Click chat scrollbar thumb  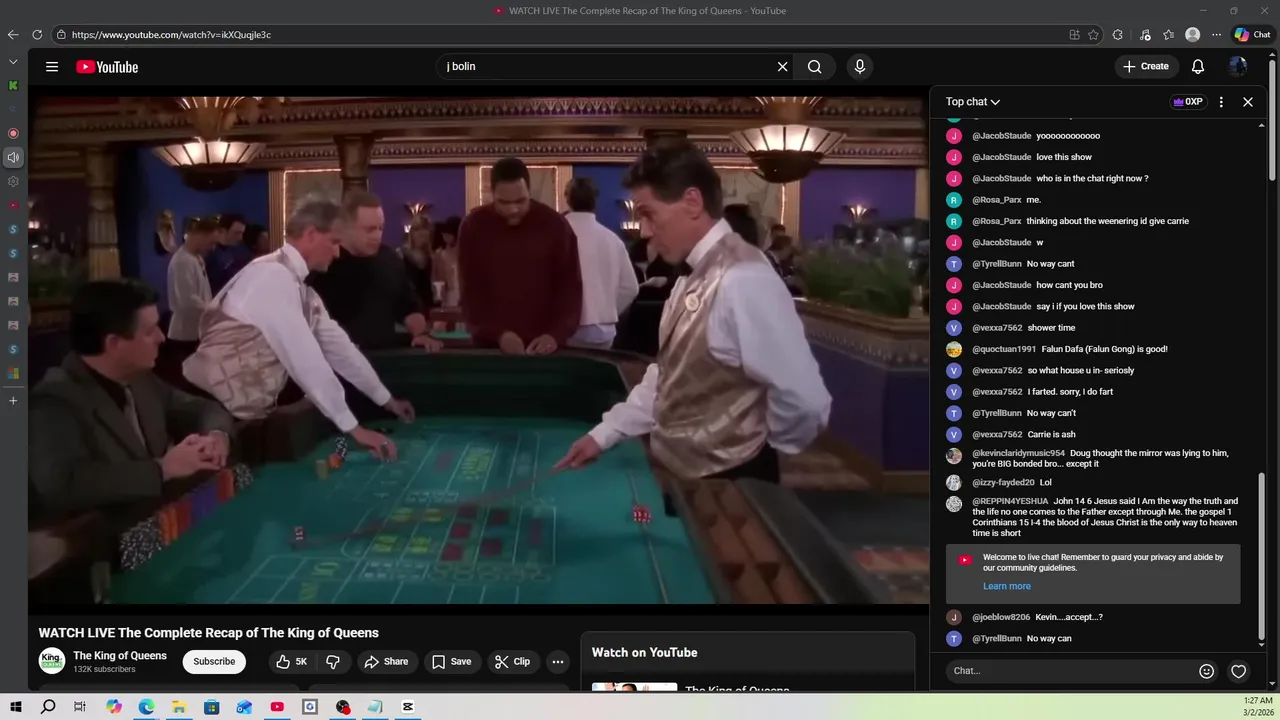pyautogui.click(x=1262, y=555)
